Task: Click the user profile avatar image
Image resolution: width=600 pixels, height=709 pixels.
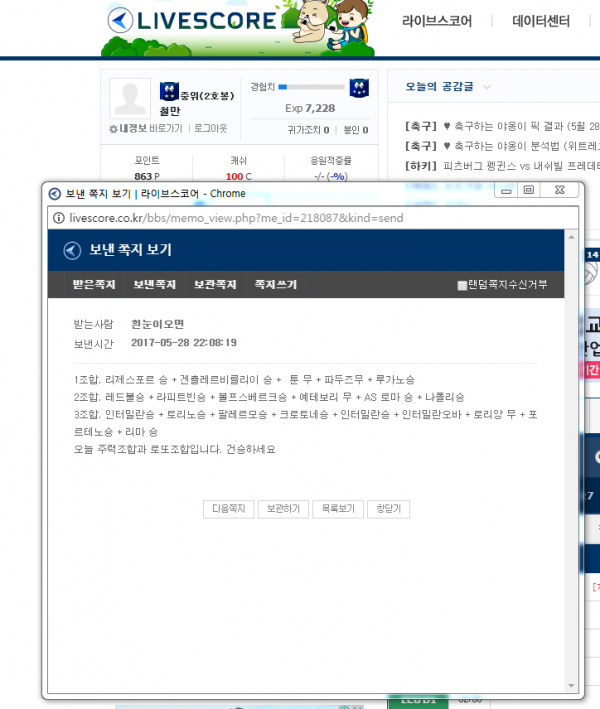Action: 130,98
